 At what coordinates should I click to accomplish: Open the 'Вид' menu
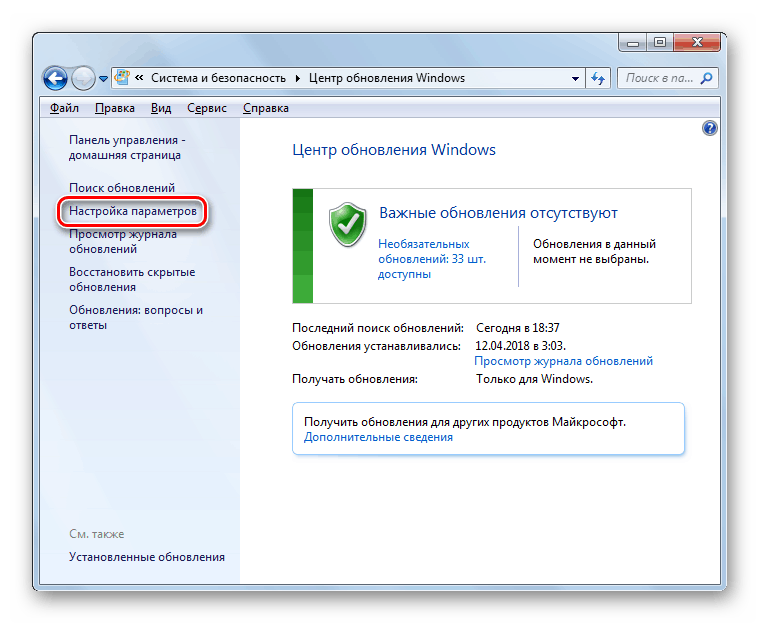click(161, 108)
